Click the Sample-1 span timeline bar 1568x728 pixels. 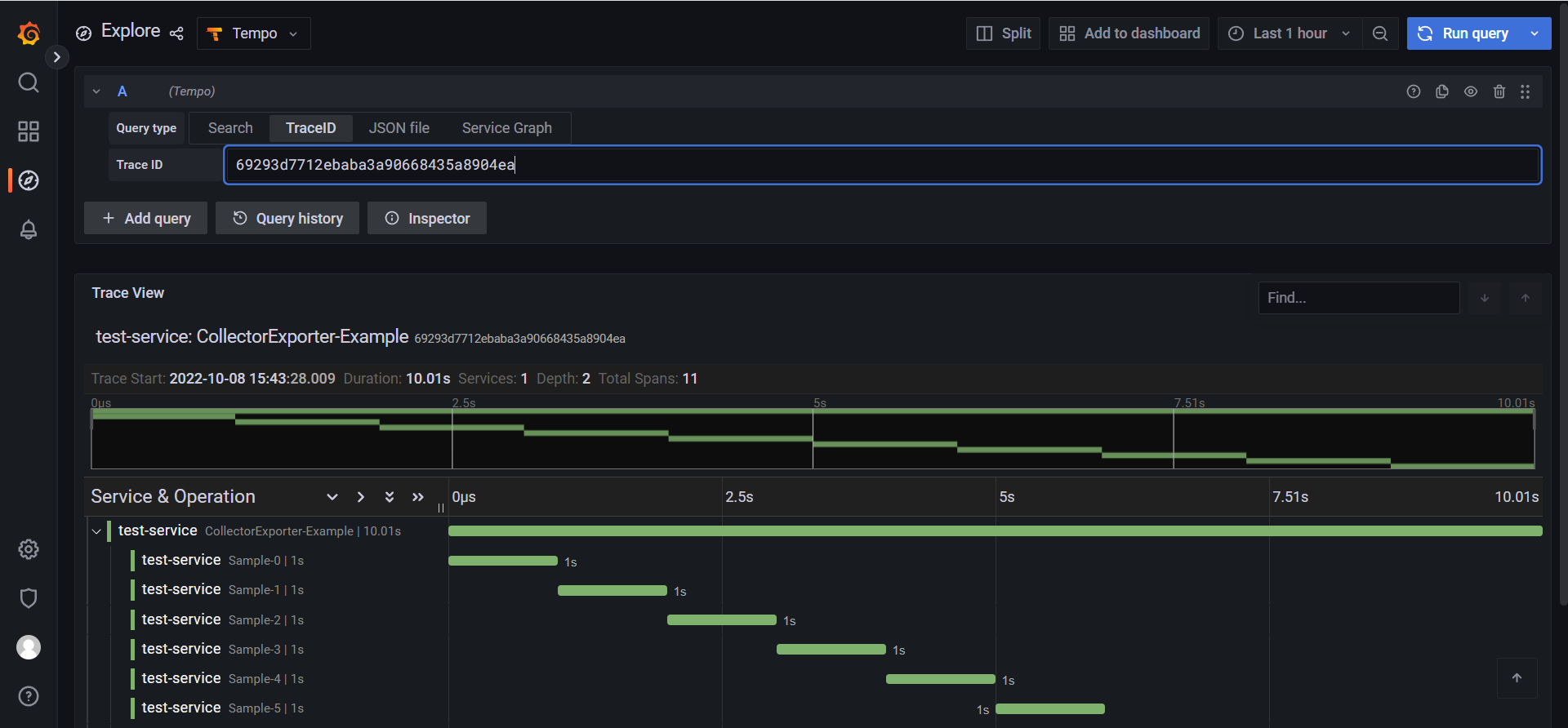click(612, 590)
